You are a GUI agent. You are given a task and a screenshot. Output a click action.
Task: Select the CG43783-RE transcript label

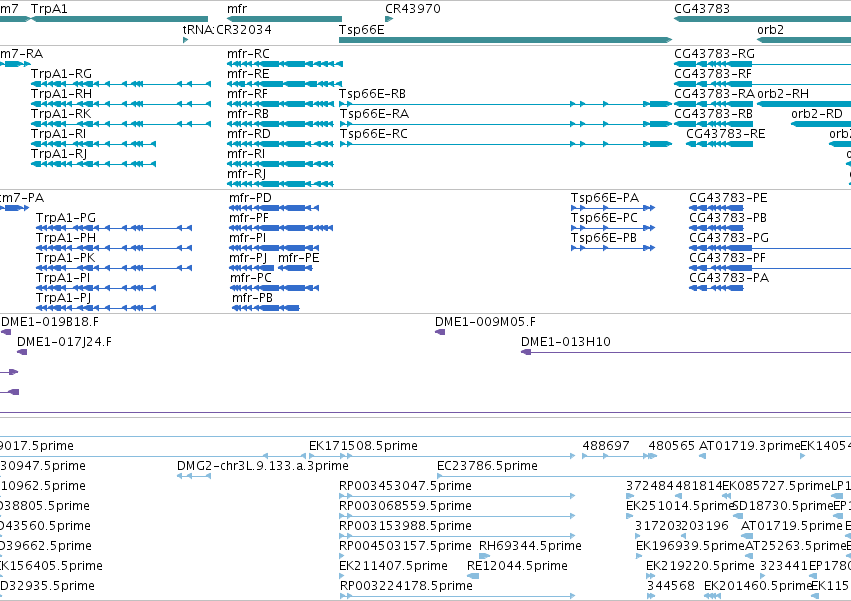726,134
